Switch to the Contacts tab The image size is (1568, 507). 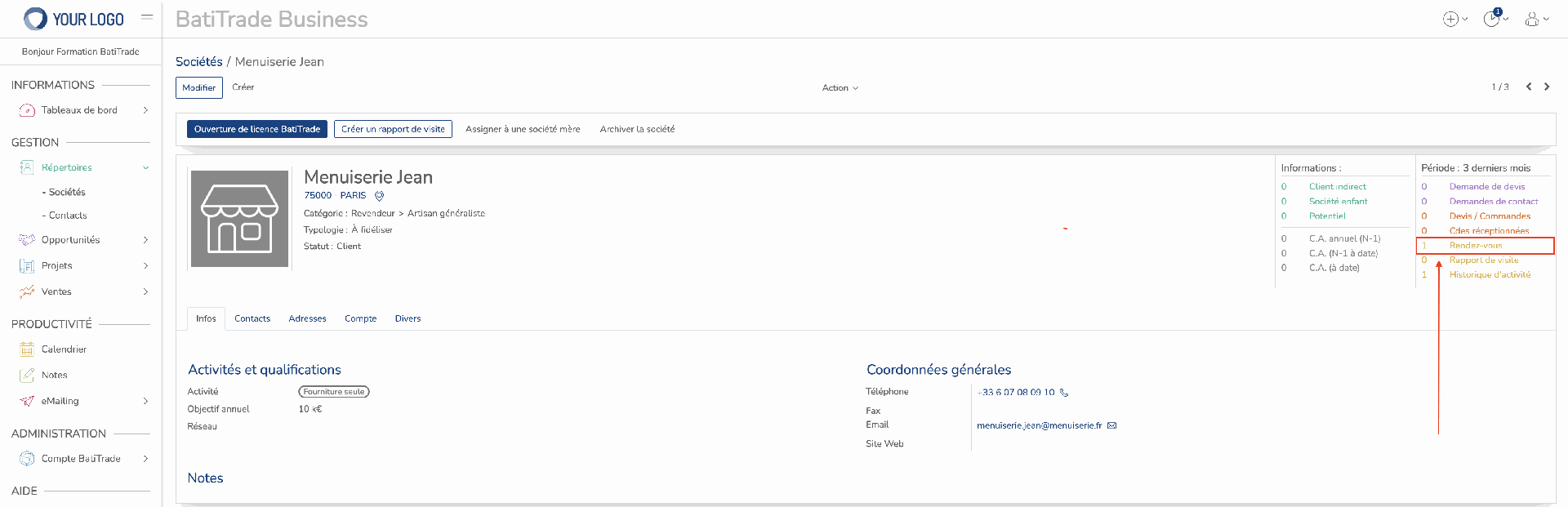252,318
